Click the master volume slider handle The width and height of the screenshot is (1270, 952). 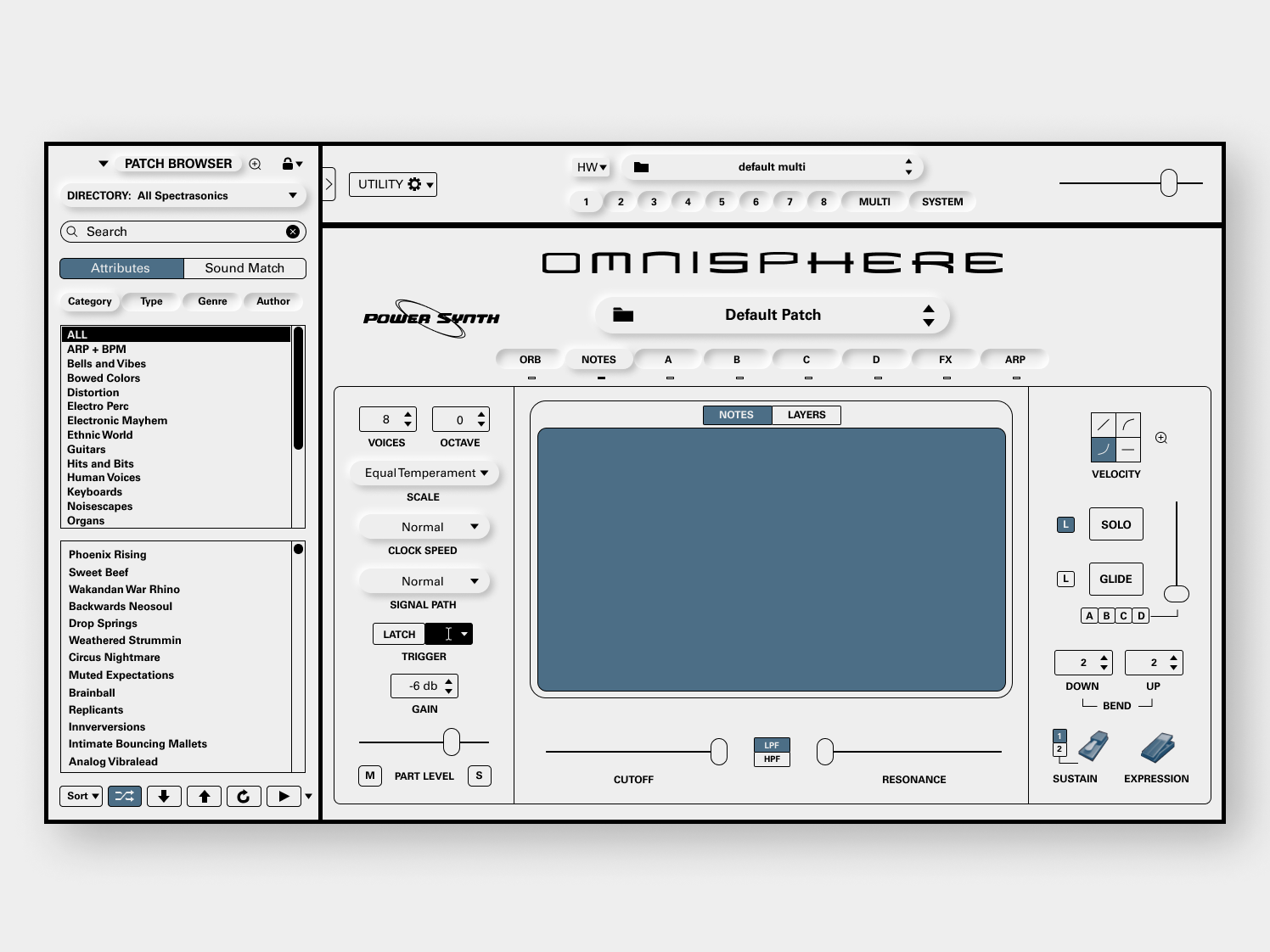click(x=1169, y=182)
